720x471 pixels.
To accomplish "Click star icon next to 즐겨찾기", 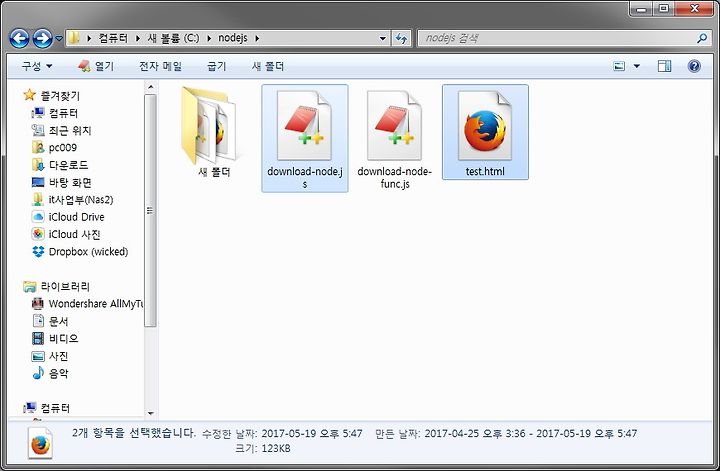I will click(x=29, y=95).
